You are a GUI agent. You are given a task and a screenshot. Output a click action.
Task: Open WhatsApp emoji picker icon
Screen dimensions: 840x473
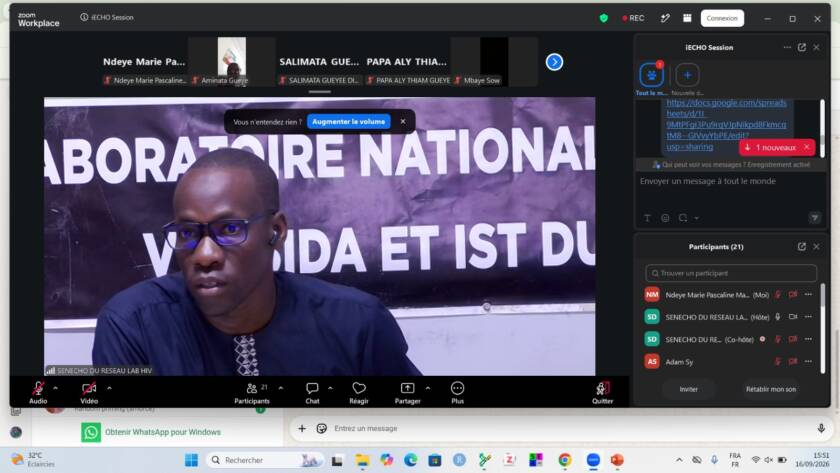(x=321, y=429)
